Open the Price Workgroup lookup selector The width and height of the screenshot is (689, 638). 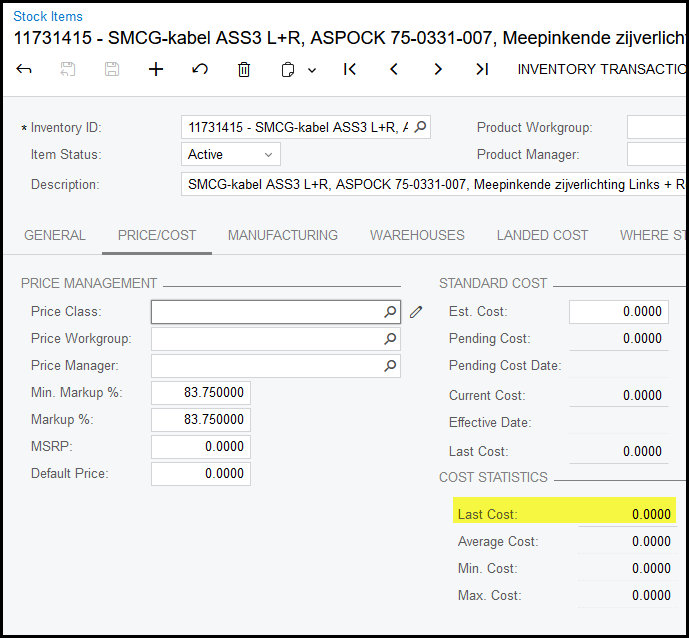tap(390, 339)
